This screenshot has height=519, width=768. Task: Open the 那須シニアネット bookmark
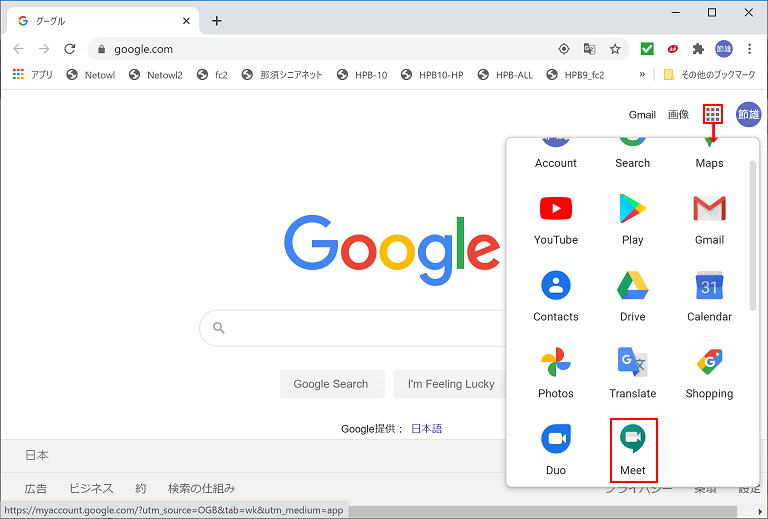tap(282, 74)
